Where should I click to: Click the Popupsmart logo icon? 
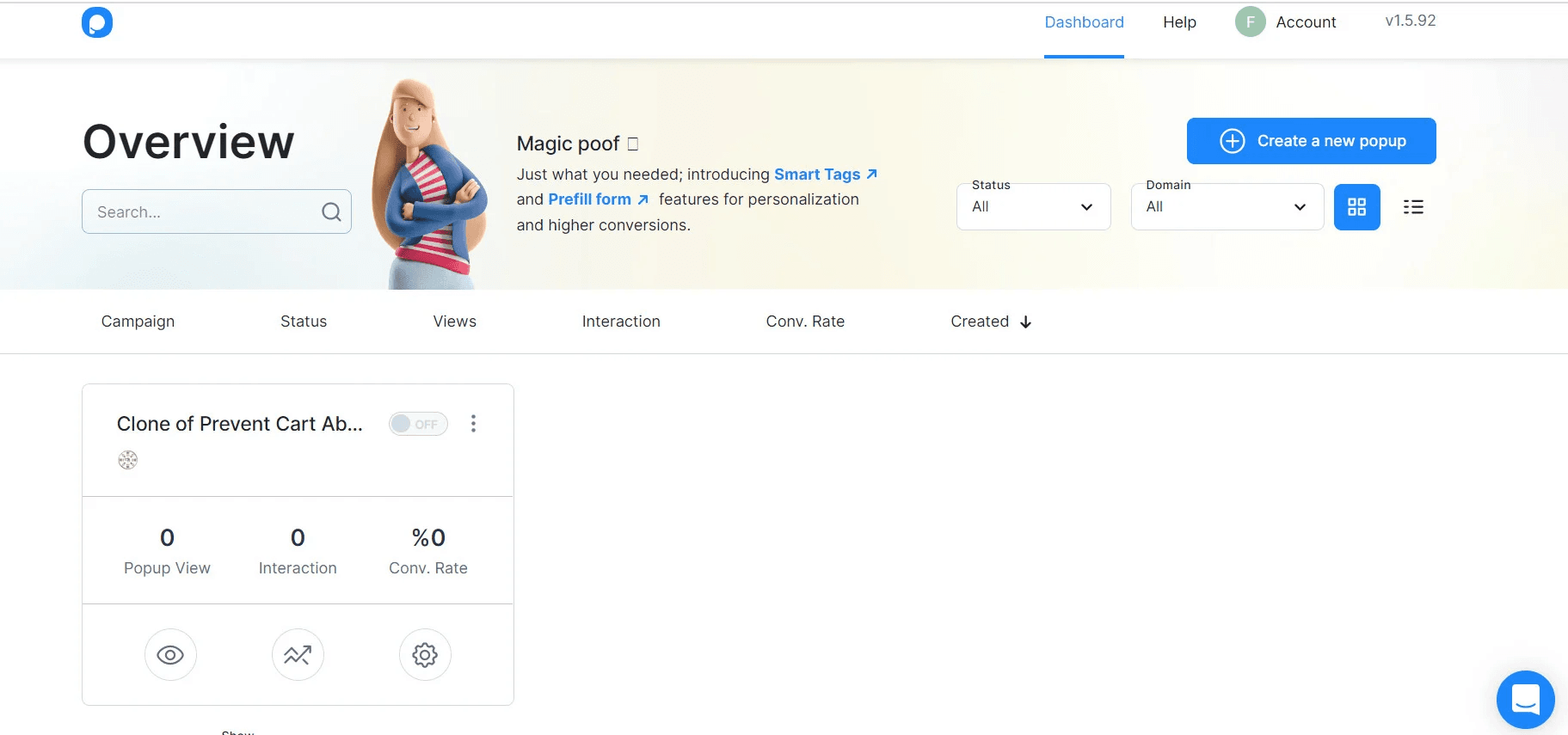point(97,22)
